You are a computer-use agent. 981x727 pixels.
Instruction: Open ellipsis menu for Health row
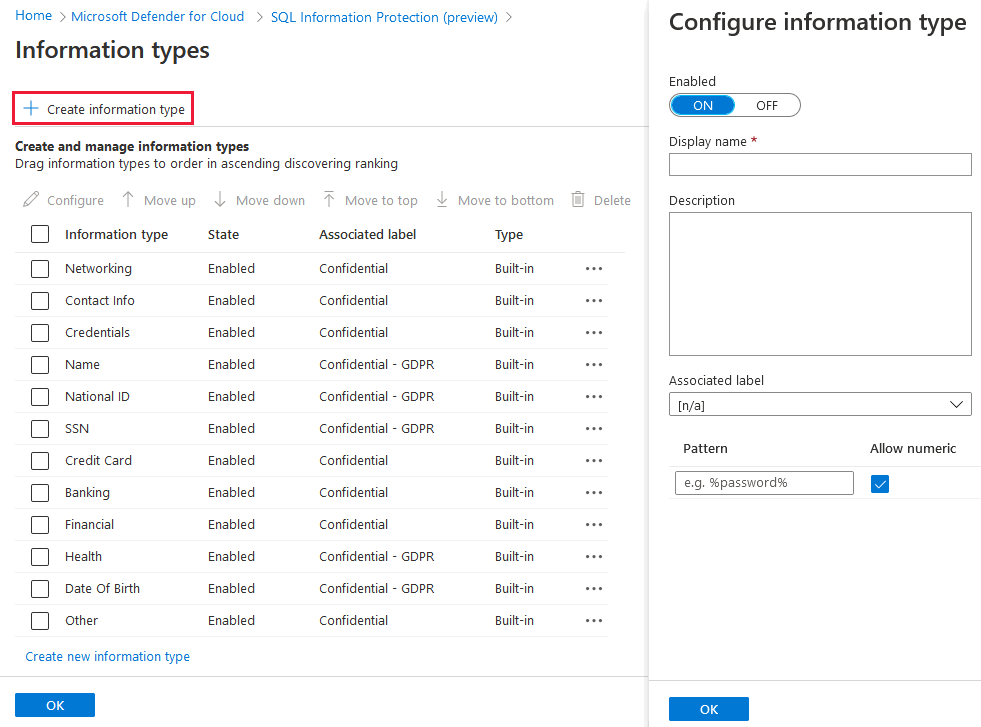click(x=594, y=556)
